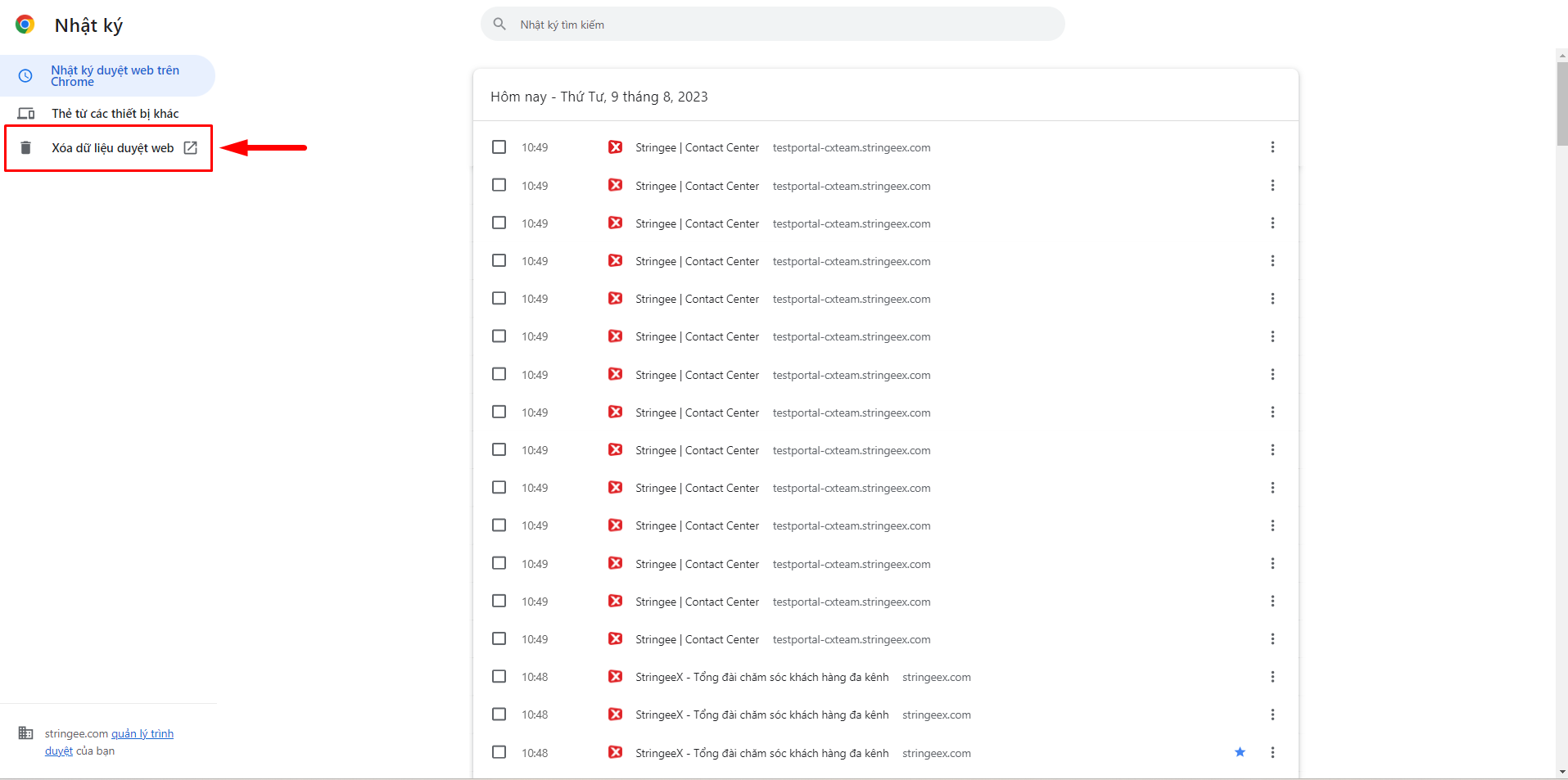This screenshot has height=780, width=1568.
Task: Open the three-dot menu beside the bookmark star
Action: click(x=1272, y=752)
